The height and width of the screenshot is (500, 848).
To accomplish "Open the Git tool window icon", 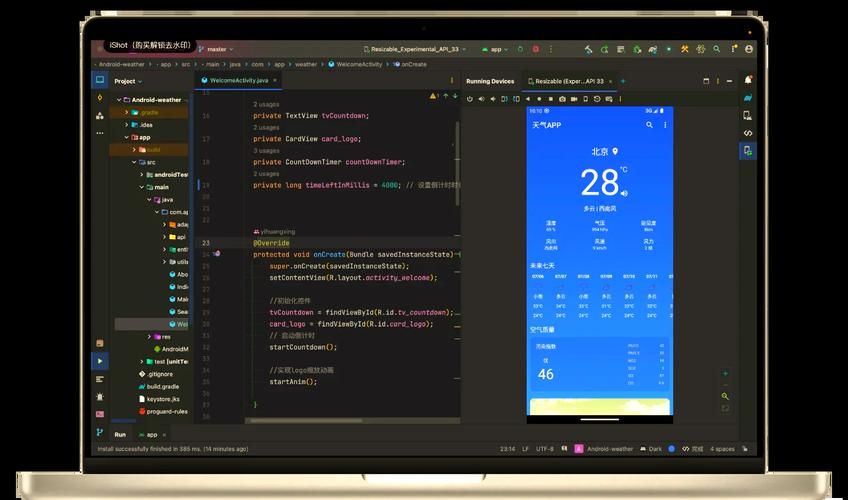I will point(100,432).
